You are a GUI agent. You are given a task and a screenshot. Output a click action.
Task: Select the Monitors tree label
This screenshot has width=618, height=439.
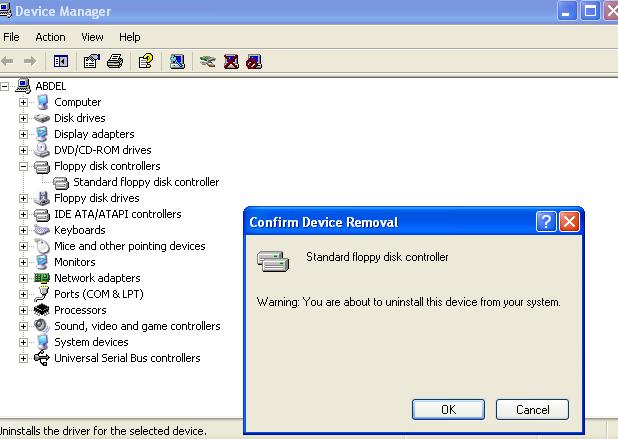point(75,262)
